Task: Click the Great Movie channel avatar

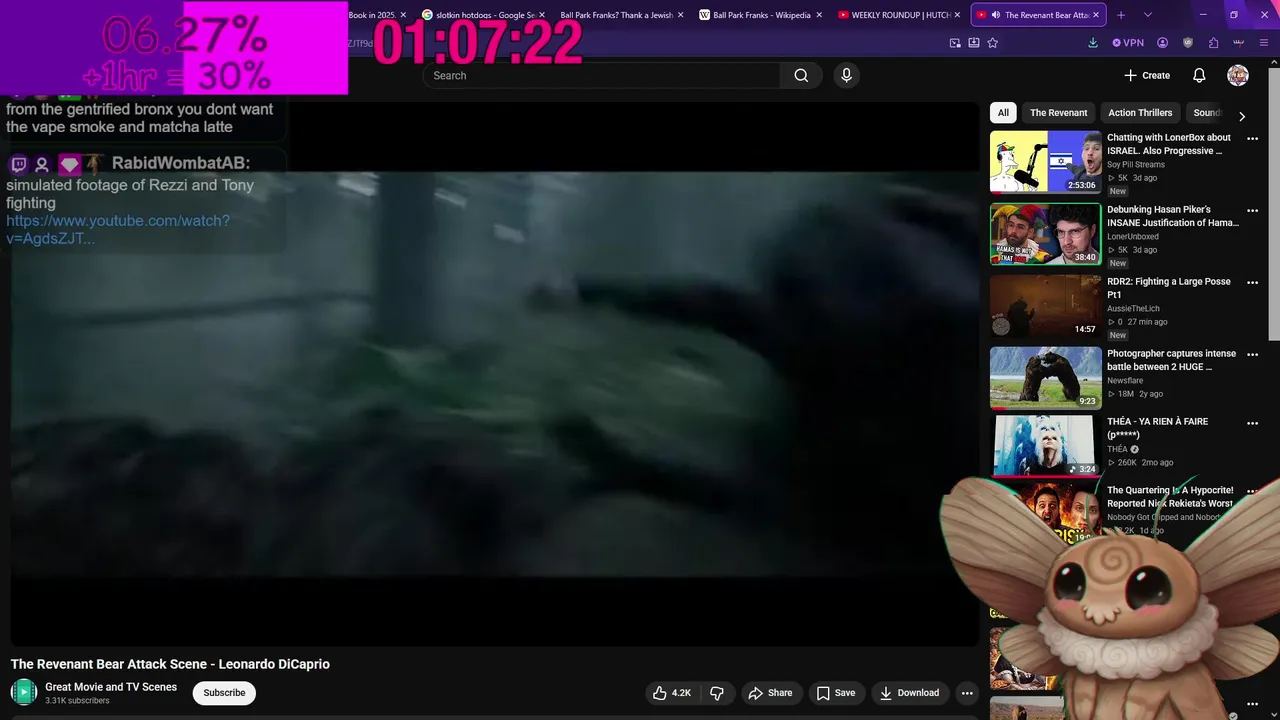Action: pos(24,692)
